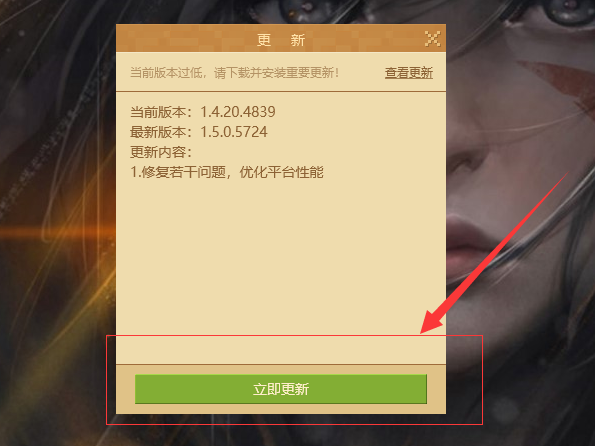Click the character's eye in the top right corner
The image size is (595, 446).
(x=569, y=9)
